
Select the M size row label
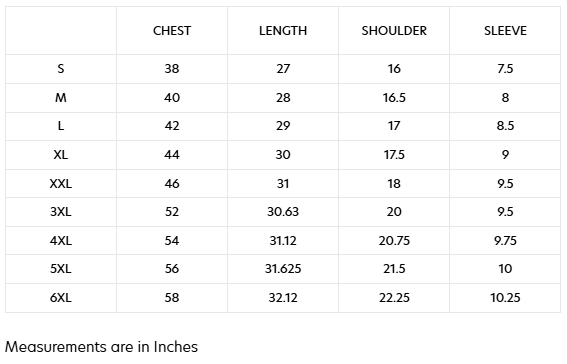pyautogui.click(x=61, y=98)
